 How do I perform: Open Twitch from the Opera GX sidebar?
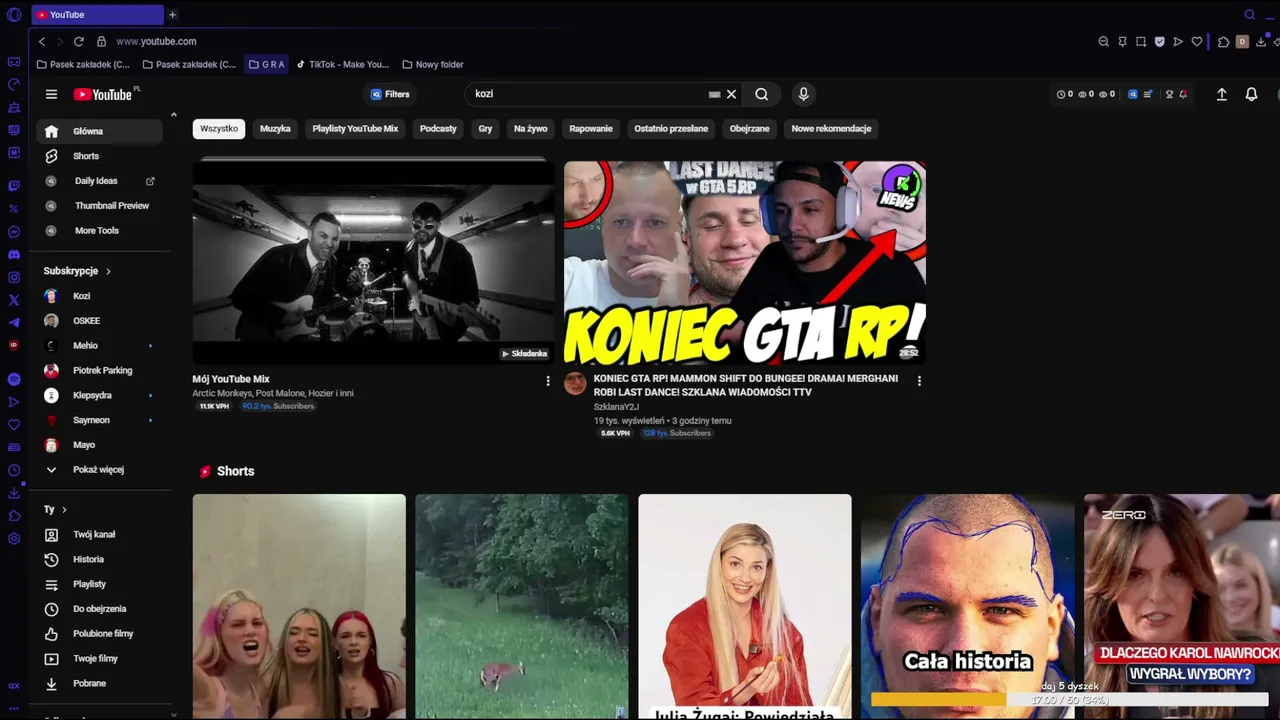click(14, 185)
